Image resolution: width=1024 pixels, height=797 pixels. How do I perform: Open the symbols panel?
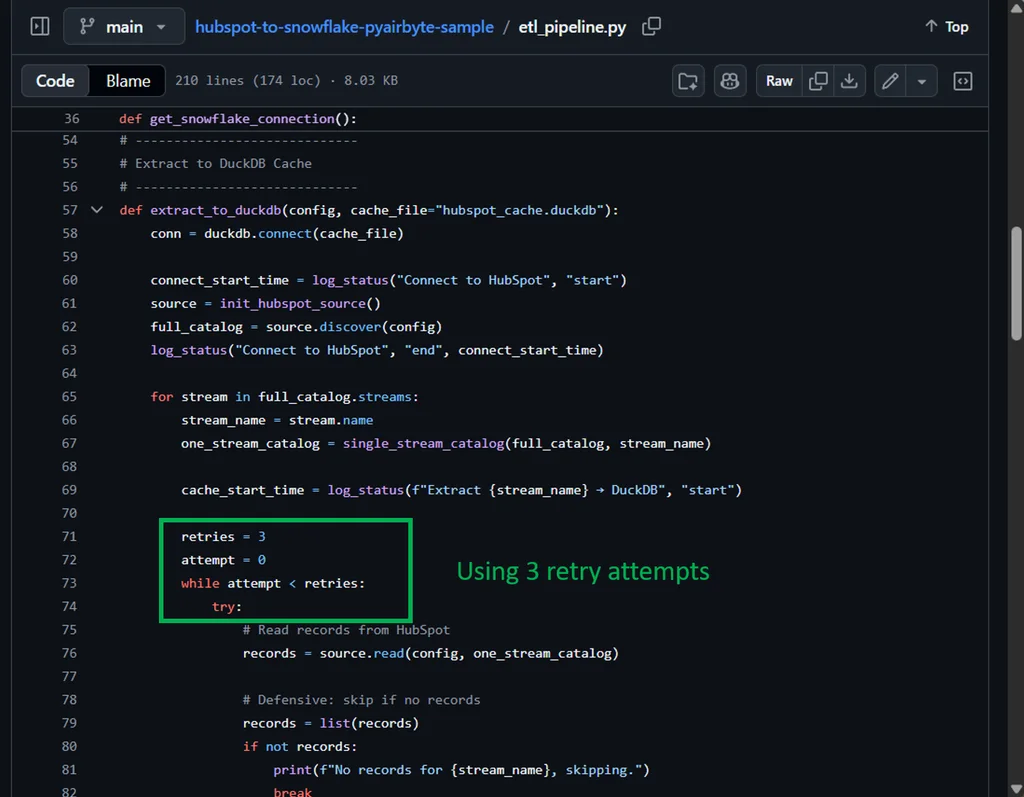963,81
